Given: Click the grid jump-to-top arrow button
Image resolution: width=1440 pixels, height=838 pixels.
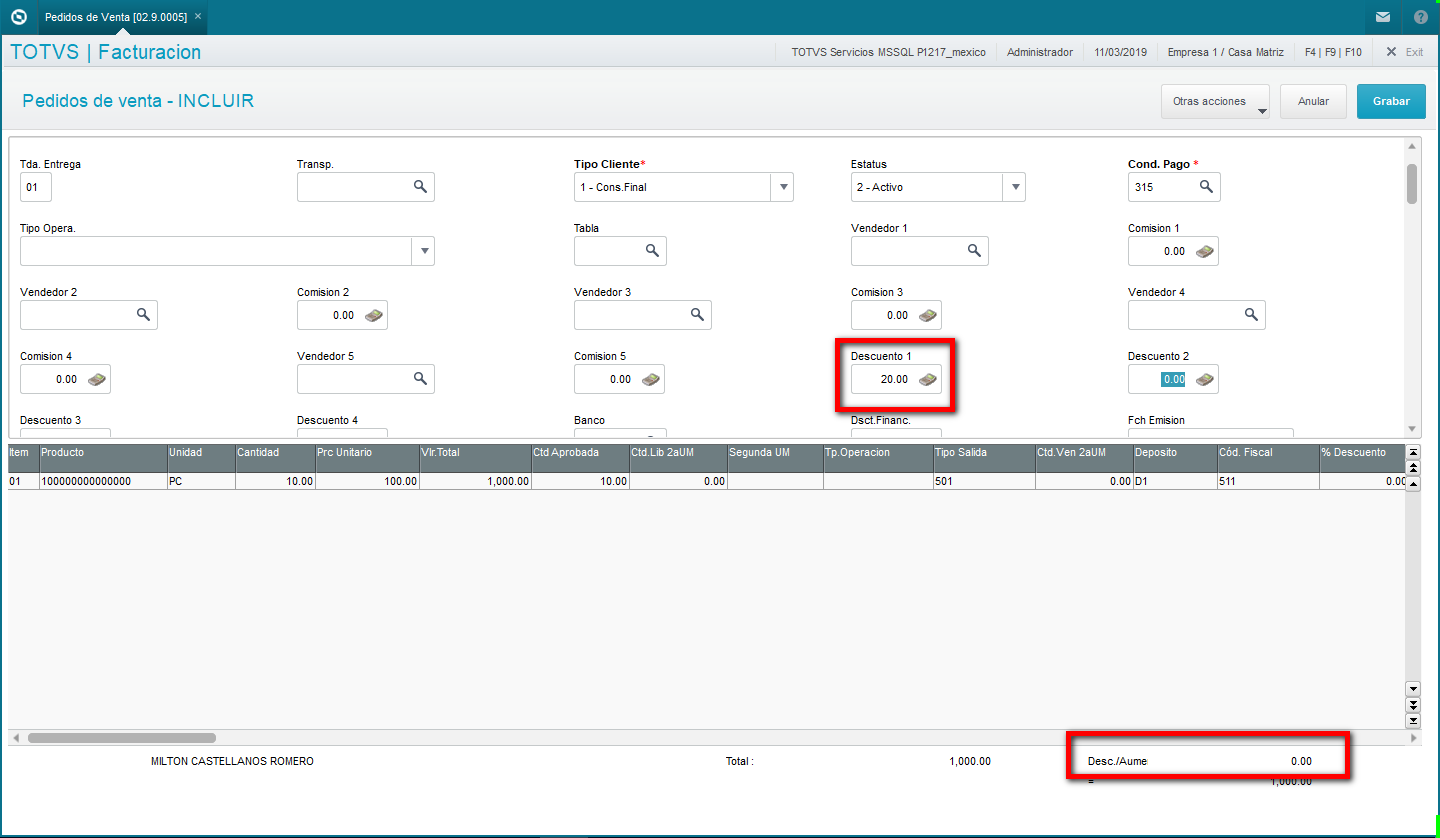Looking at the screenshot, I should pyautogui.click(x=1413, y=453).
